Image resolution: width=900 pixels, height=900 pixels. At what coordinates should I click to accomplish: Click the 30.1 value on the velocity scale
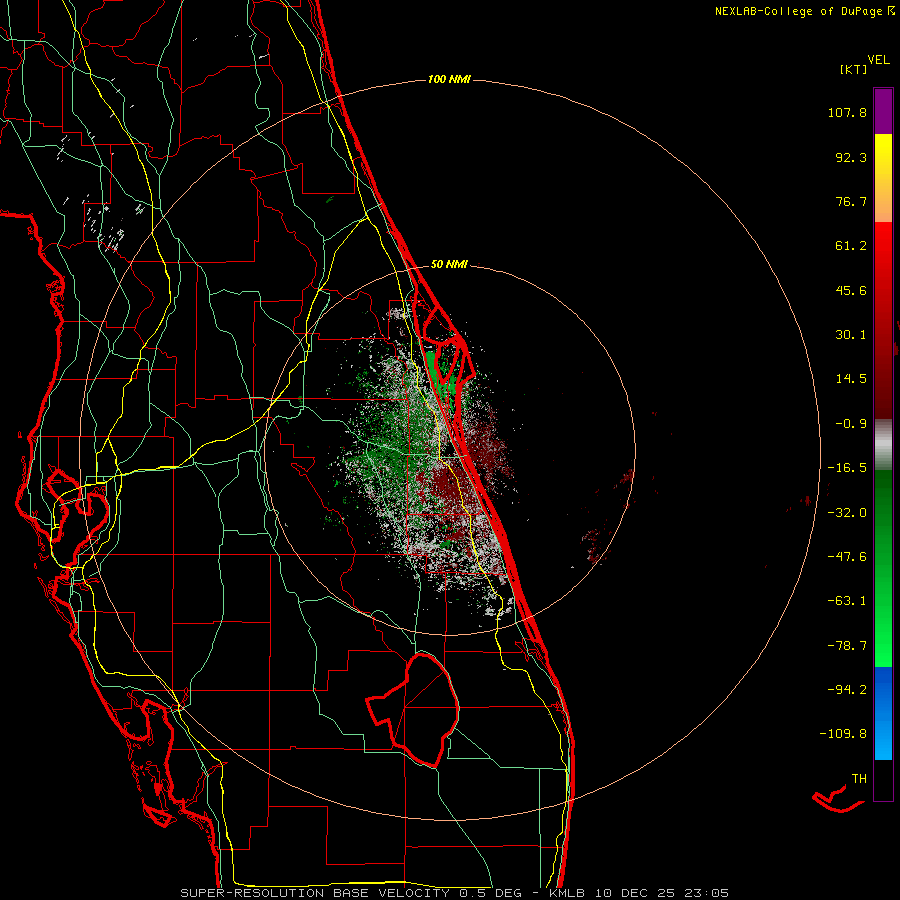coord(851,335)
